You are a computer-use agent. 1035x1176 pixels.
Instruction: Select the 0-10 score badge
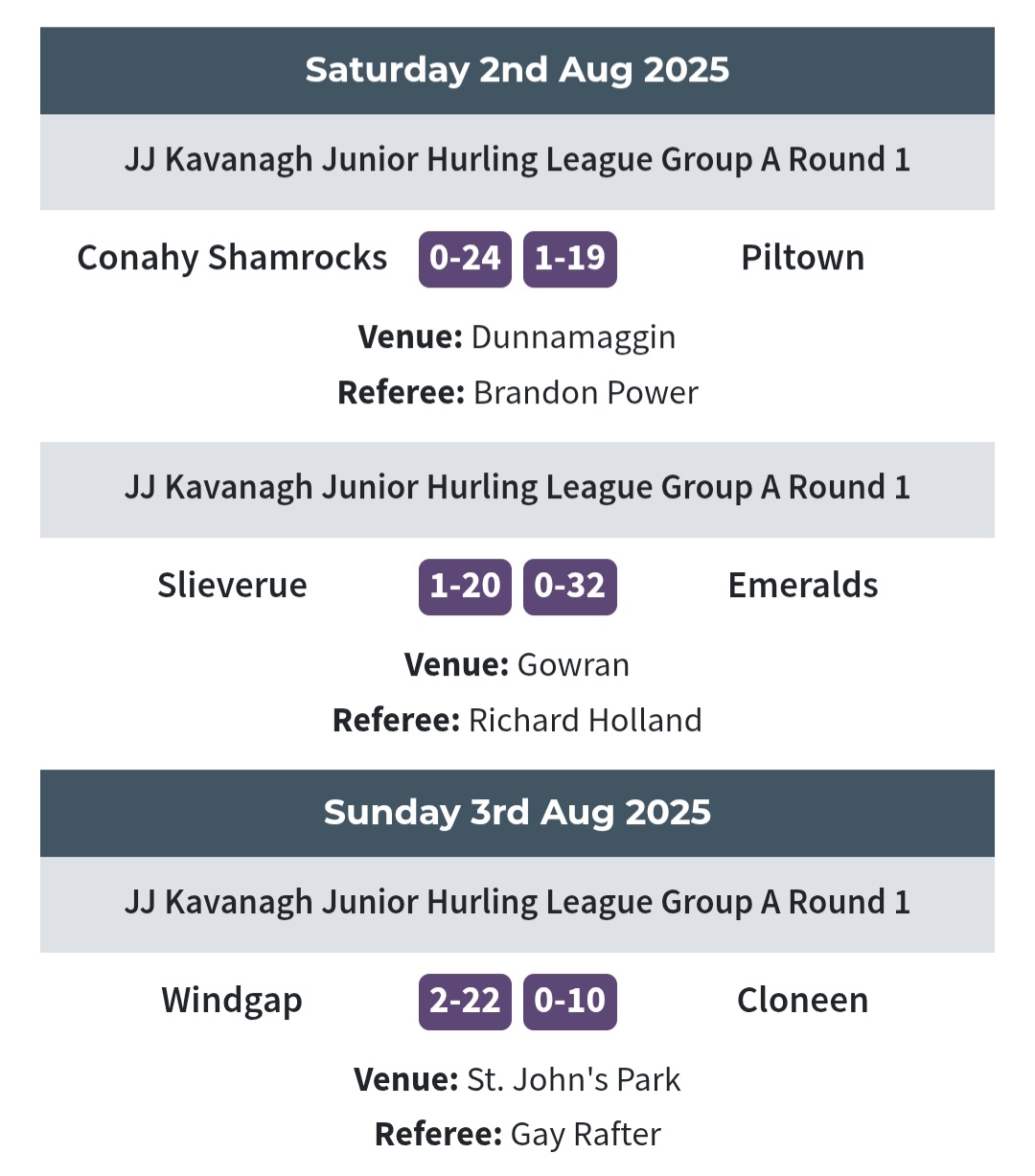569,1002
